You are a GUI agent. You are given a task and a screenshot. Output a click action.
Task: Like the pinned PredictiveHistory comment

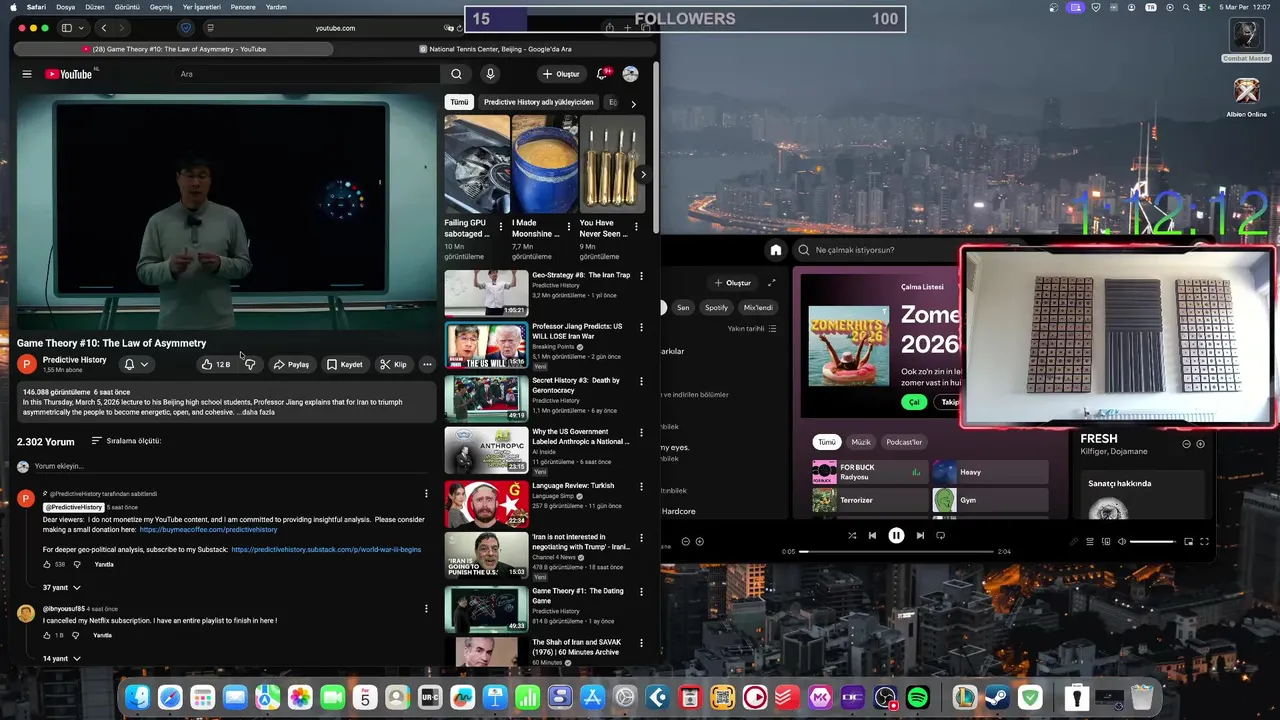(47, 564)
